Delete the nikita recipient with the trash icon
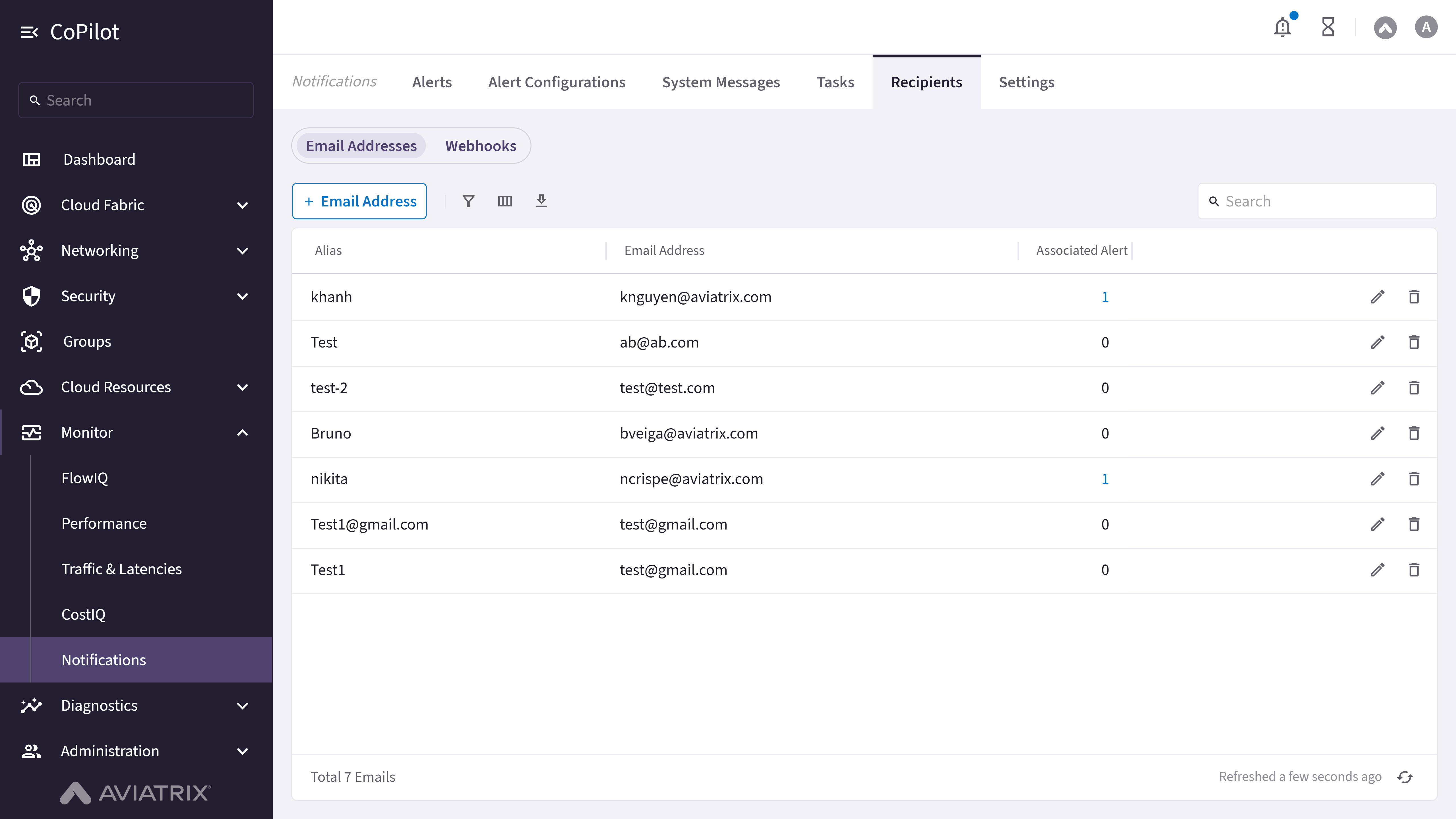The height and width of the screenshot is (819, 1456). [x=1414, y=479]
